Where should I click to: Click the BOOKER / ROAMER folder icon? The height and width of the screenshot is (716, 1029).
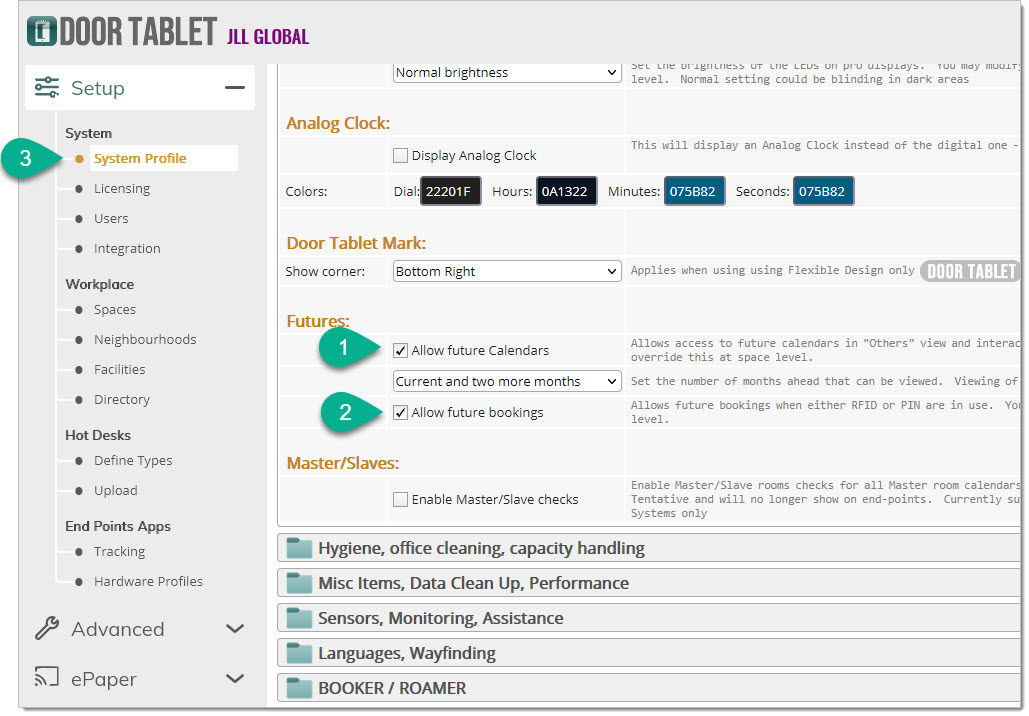[299, 688]
